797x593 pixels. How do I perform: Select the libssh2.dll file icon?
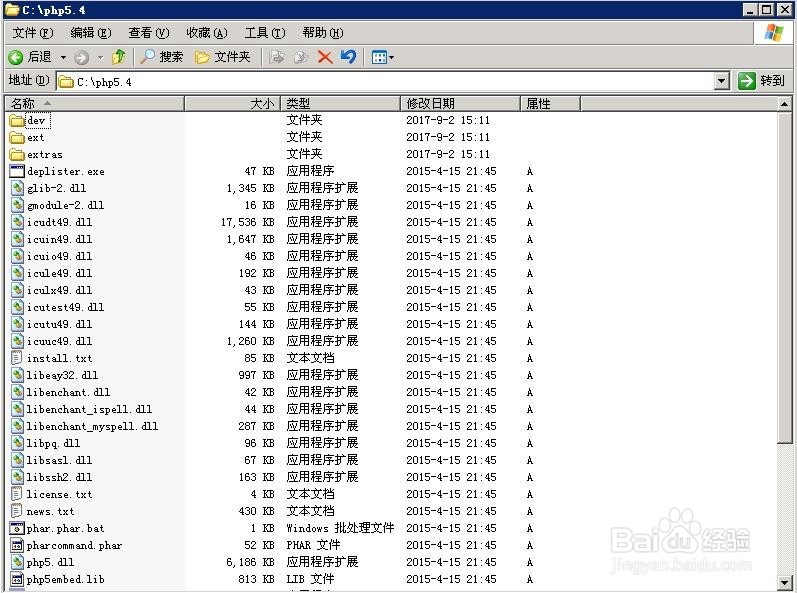17,477
